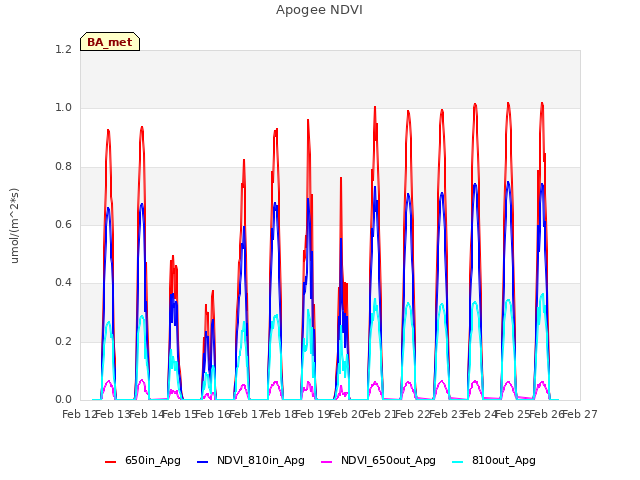Click the Feb 24 x-axis date label
640x480 pixels.
[480, 415]
